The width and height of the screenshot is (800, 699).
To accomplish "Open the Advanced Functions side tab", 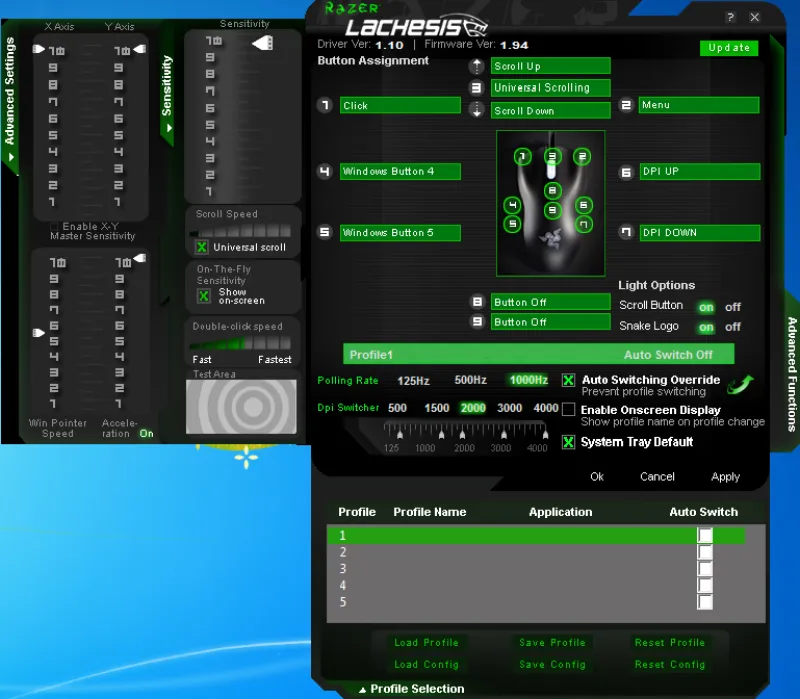I will click(791, 374).
